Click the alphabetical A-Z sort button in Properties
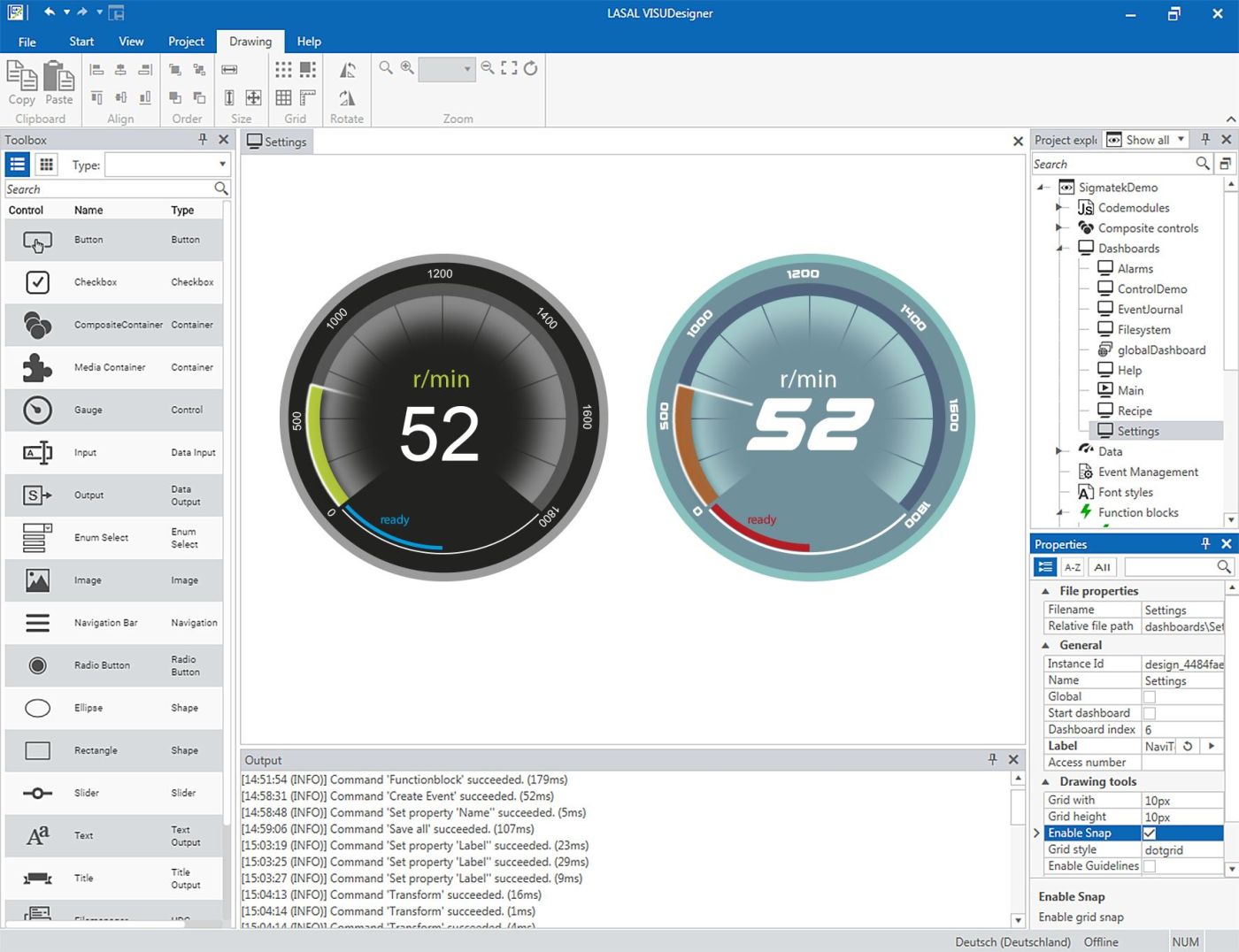This screenshot has width=1239, height=952. [x=1073, y=567]
